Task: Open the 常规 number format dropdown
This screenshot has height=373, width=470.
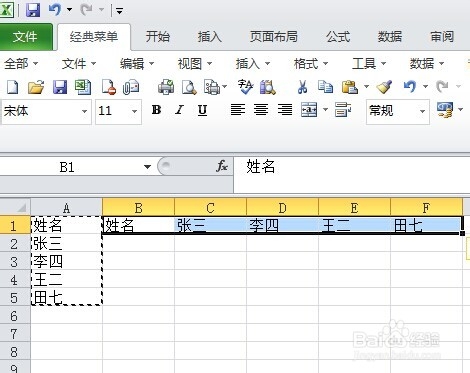Action: (x=422, y=111)
